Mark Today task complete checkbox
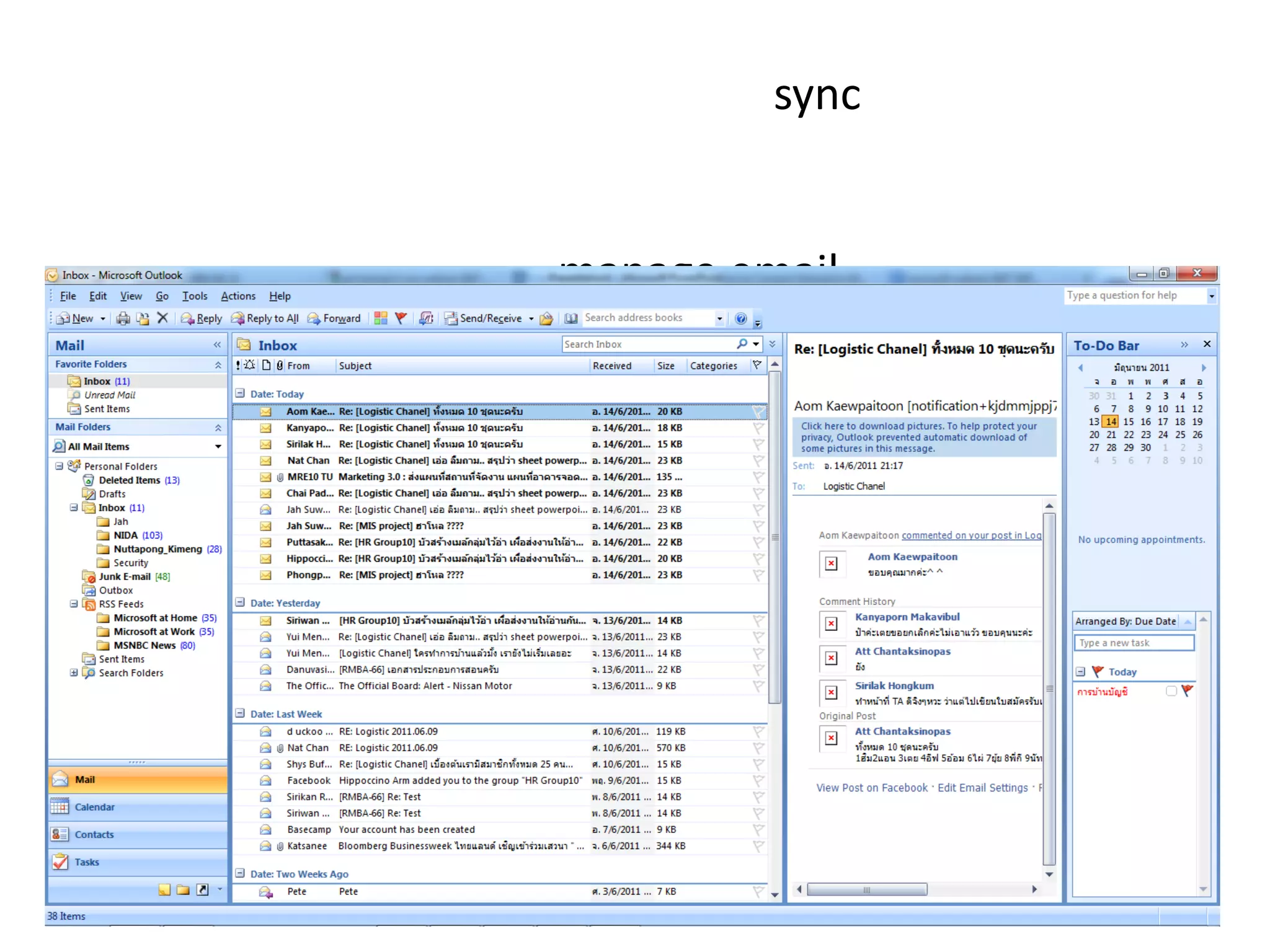Screen dimensions: 1270x952 point(1171,691)
